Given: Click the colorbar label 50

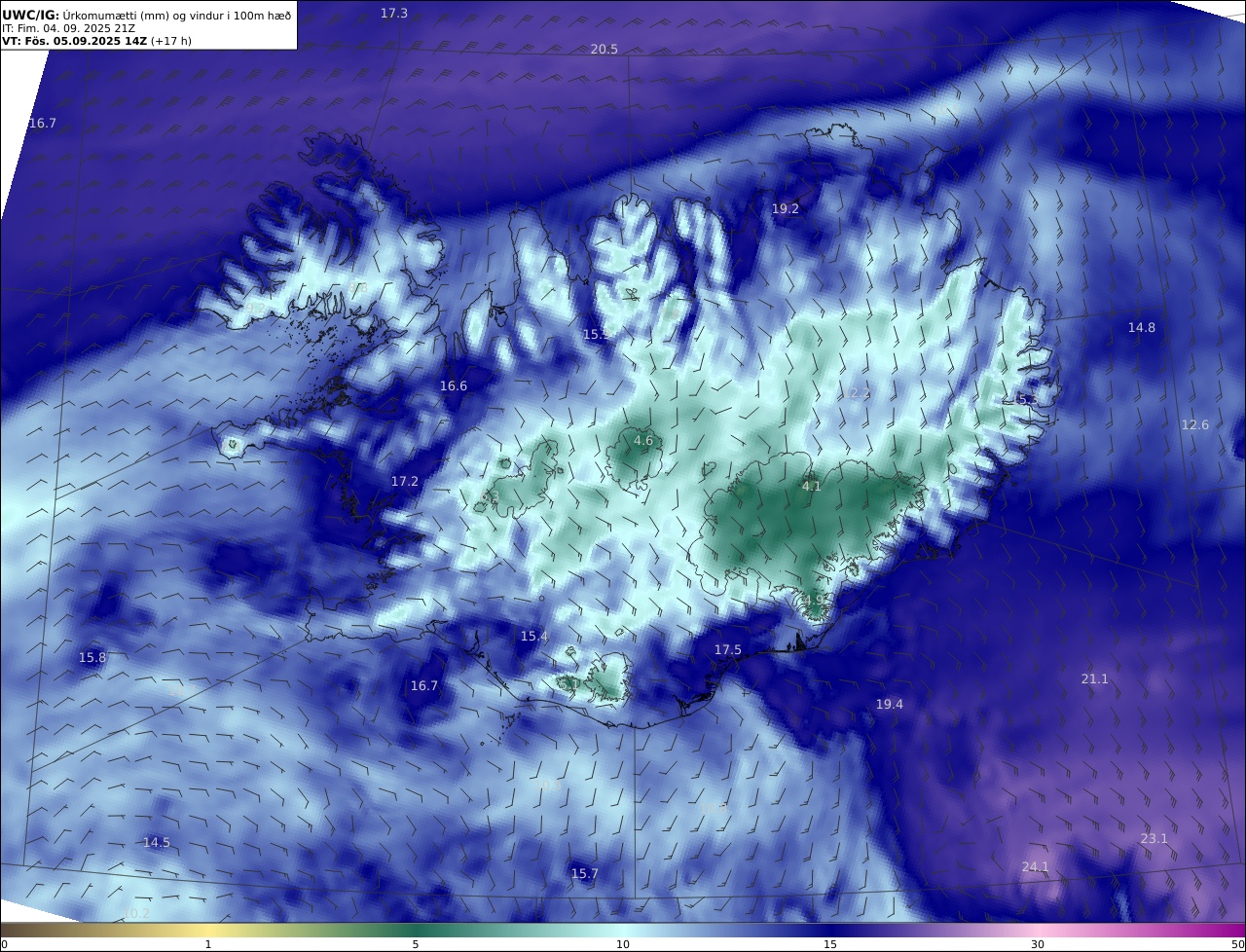Looking at the screenshot, I should click(1237, 944).
